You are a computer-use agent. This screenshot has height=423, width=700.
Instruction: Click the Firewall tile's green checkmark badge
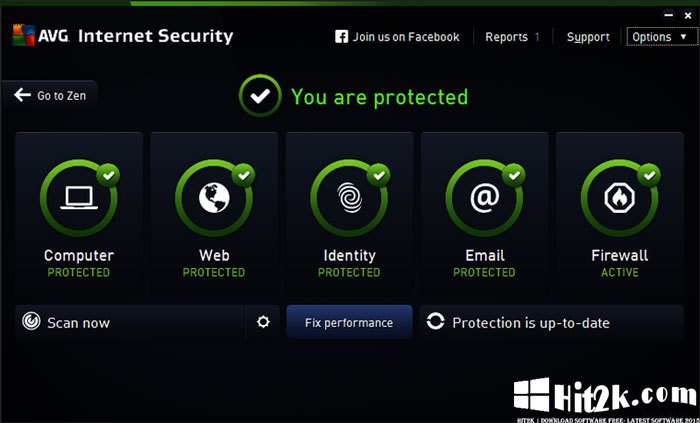click(x=648, y=174)
